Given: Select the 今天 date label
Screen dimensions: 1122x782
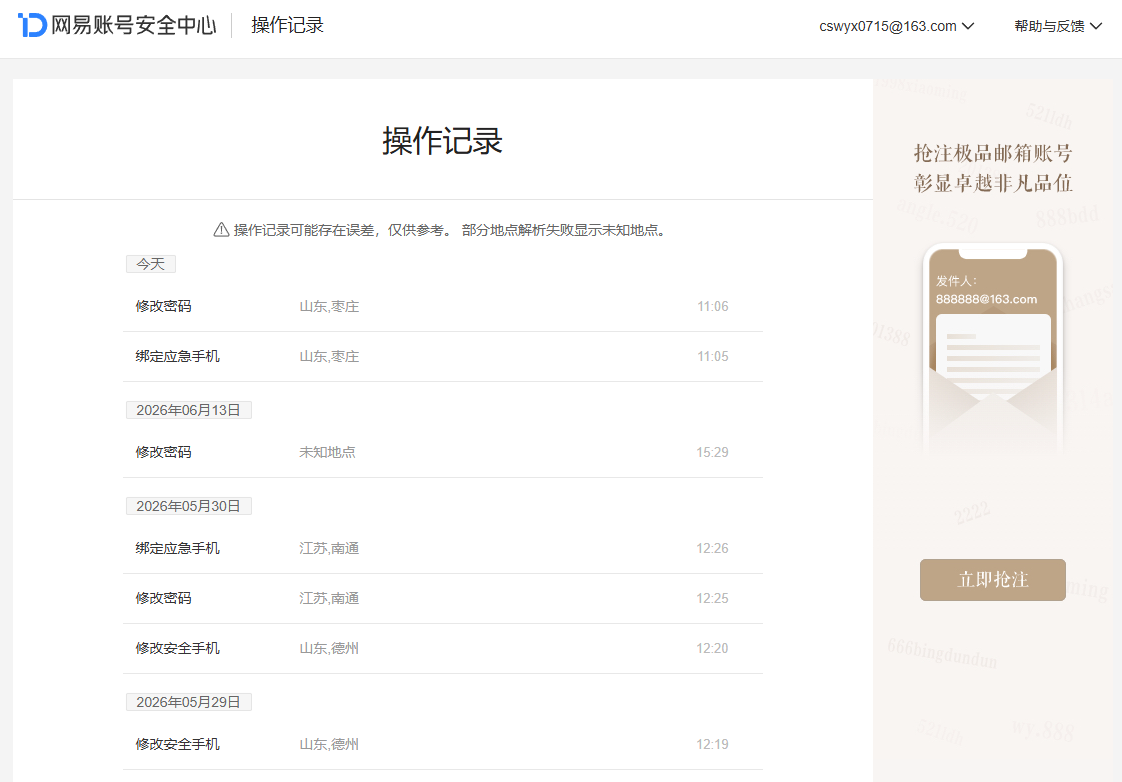Looking at the screenshot, I should (151, 264).
